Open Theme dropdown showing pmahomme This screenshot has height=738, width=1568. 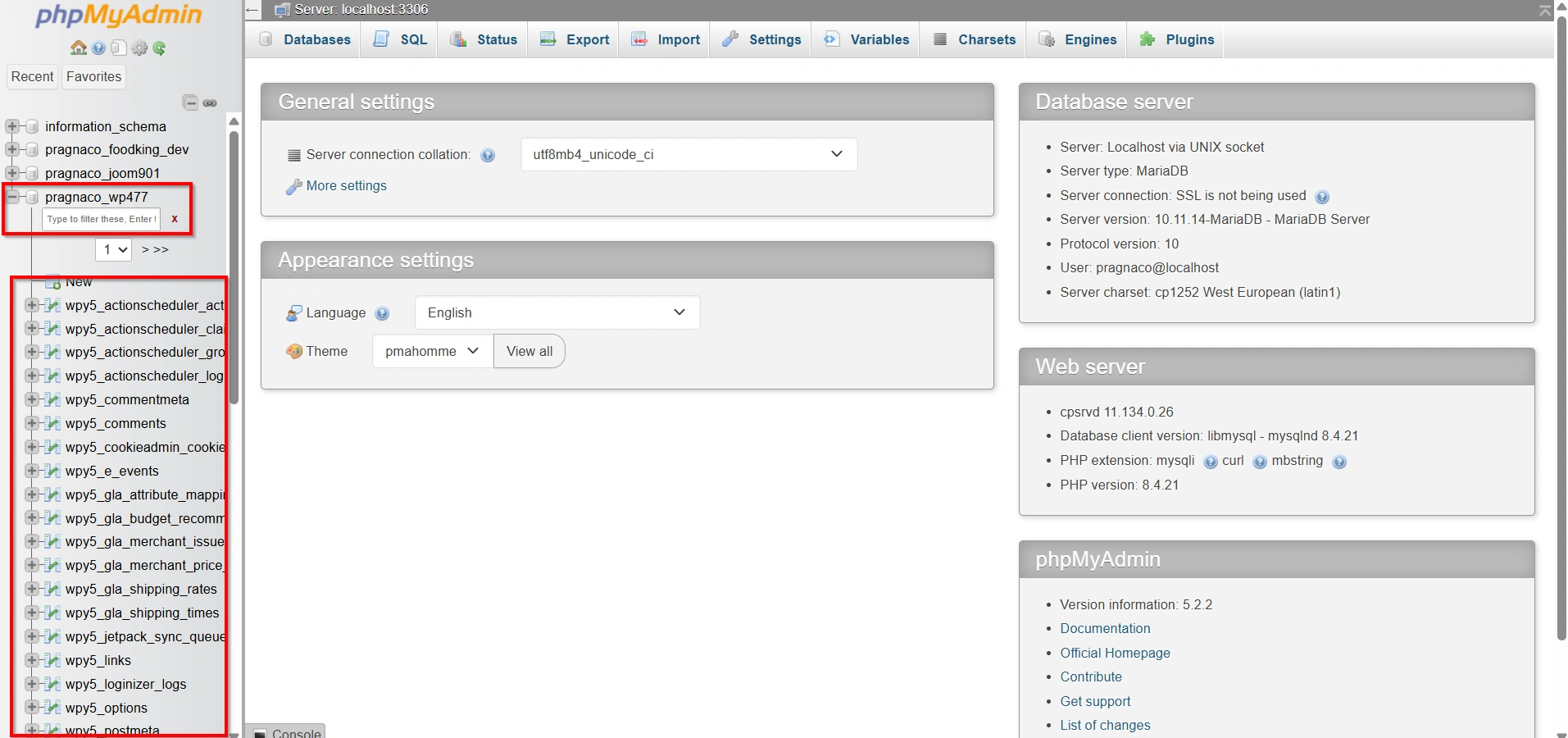click(433, 351)
